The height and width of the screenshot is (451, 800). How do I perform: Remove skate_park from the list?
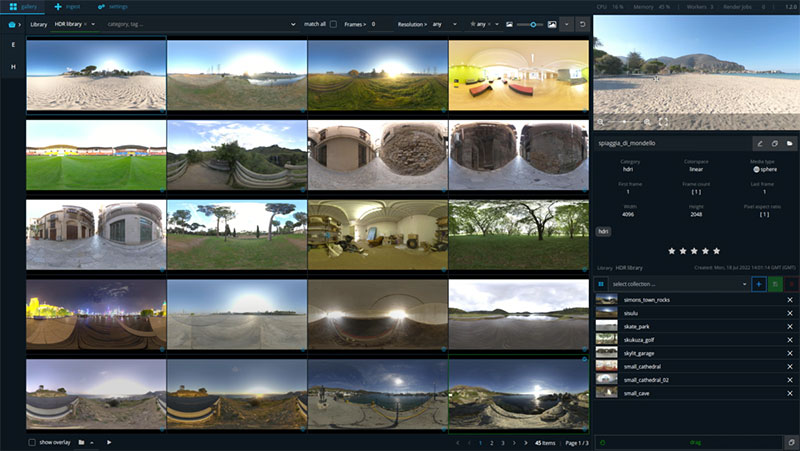pos(790,327)
